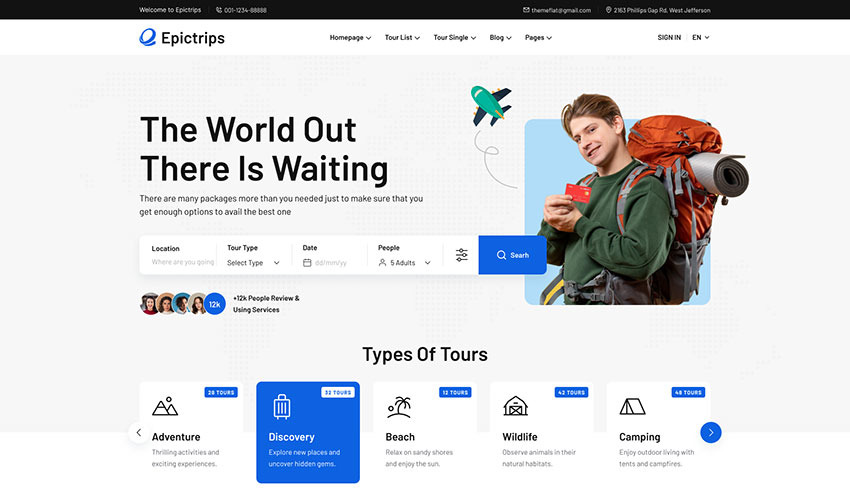Click the Discovery luggage icon
The height and width of the screenshot is (500, 850).
click(x=281, y=406)
